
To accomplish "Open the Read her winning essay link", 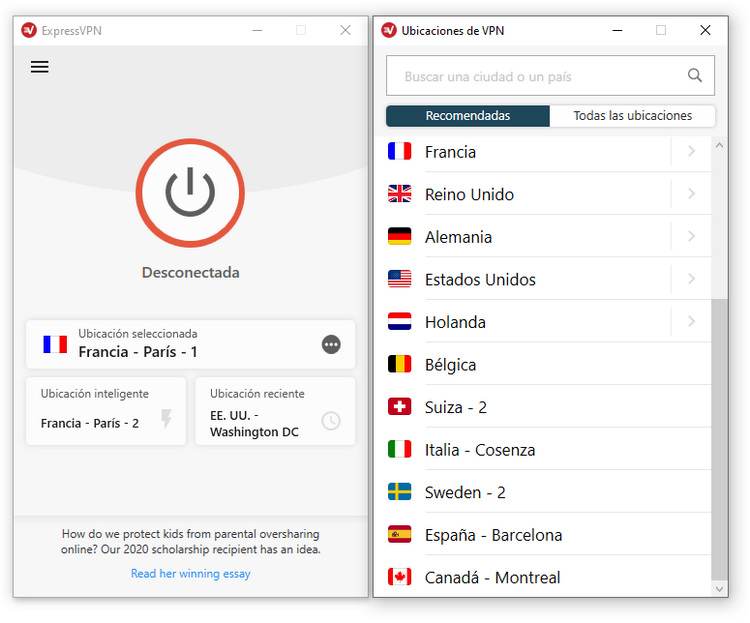I will click(190, 573).
